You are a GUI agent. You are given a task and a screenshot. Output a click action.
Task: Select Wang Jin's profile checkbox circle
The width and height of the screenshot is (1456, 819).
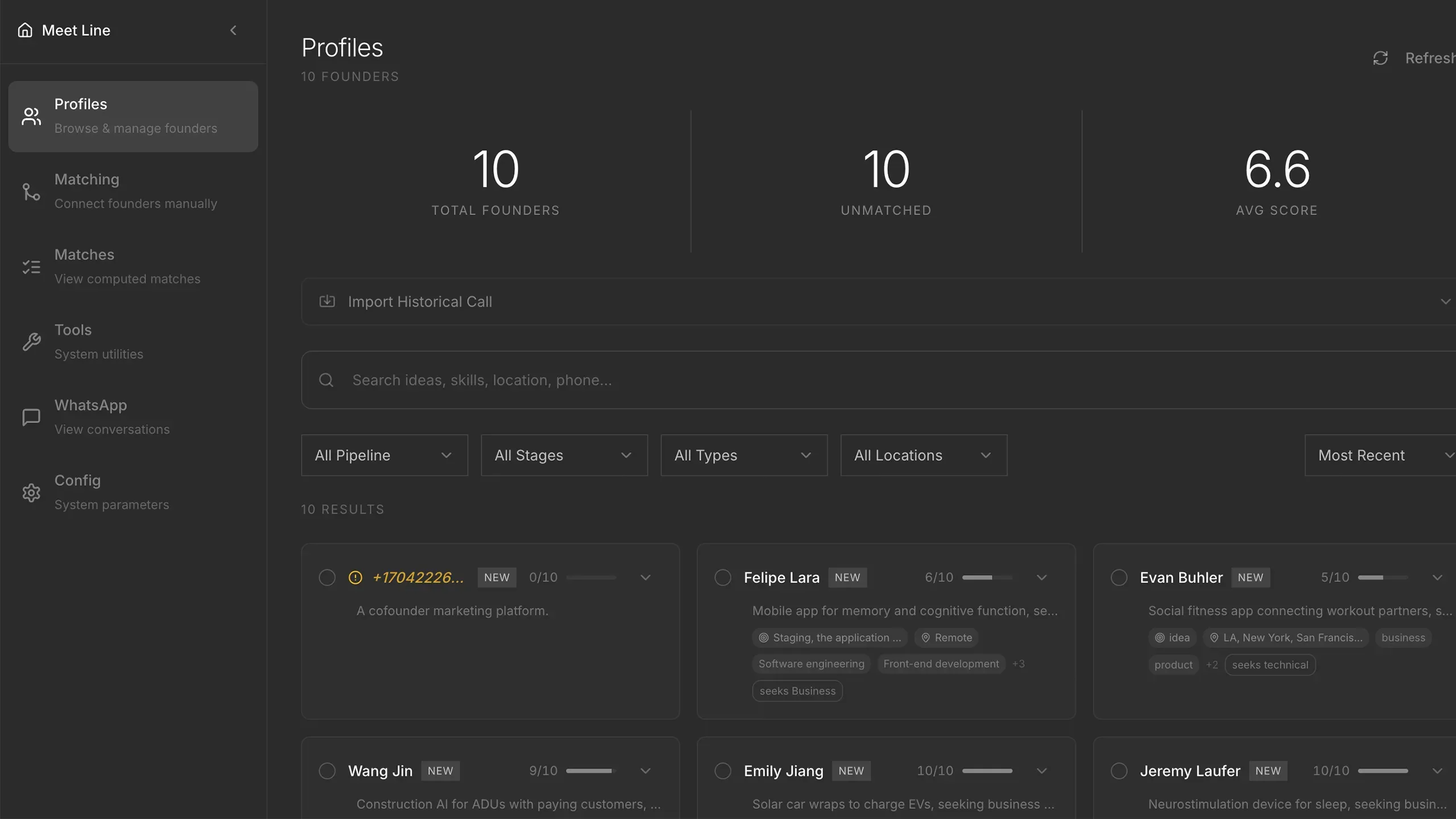tap(327, 771)
